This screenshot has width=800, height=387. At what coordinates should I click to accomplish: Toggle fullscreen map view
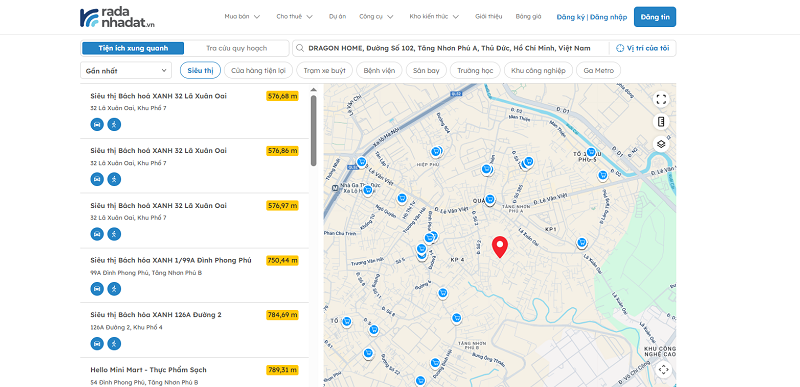tap(661, 99)
